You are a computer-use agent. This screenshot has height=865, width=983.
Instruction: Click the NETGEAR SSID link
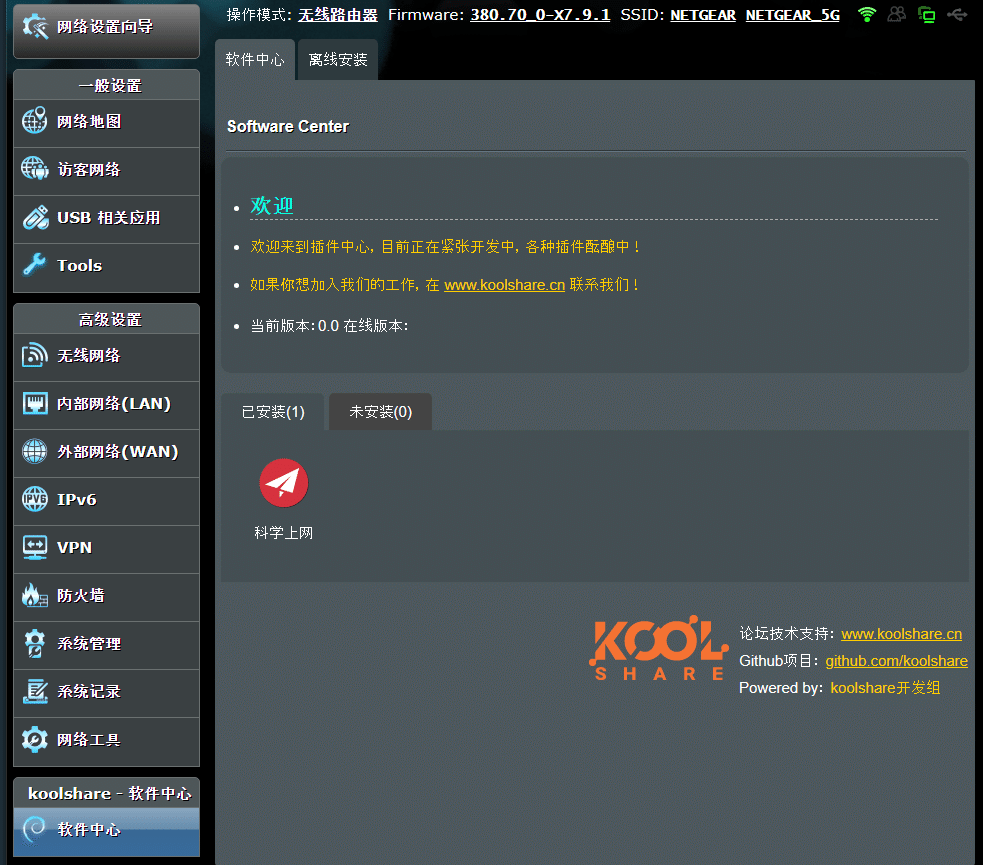[703, 15]
